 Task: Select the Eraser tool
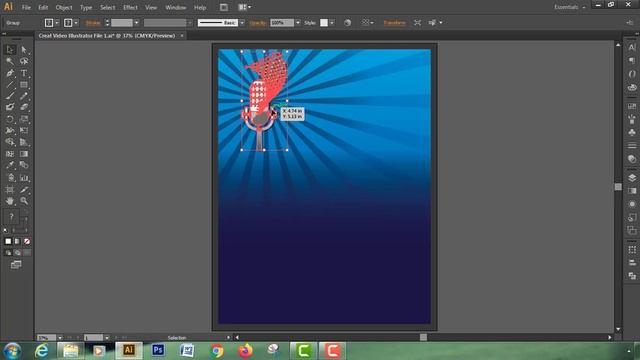(24, 107)
